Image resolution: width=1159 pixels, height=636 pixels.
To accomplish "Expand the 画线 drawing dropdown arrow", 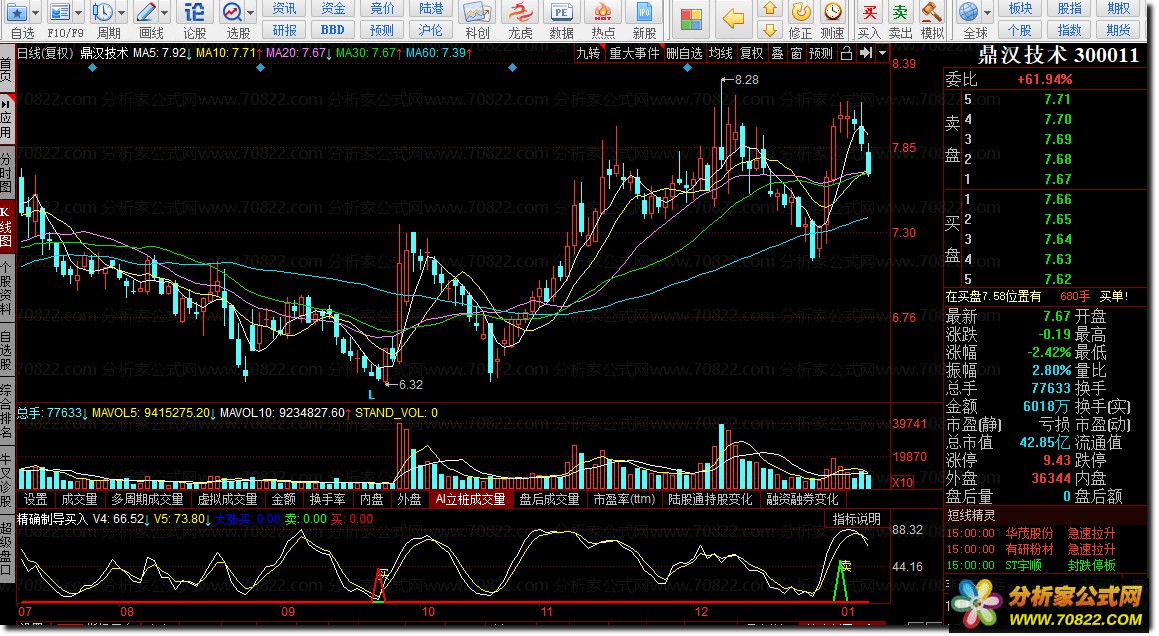I will pyautogui.click(x=164, y=13).
